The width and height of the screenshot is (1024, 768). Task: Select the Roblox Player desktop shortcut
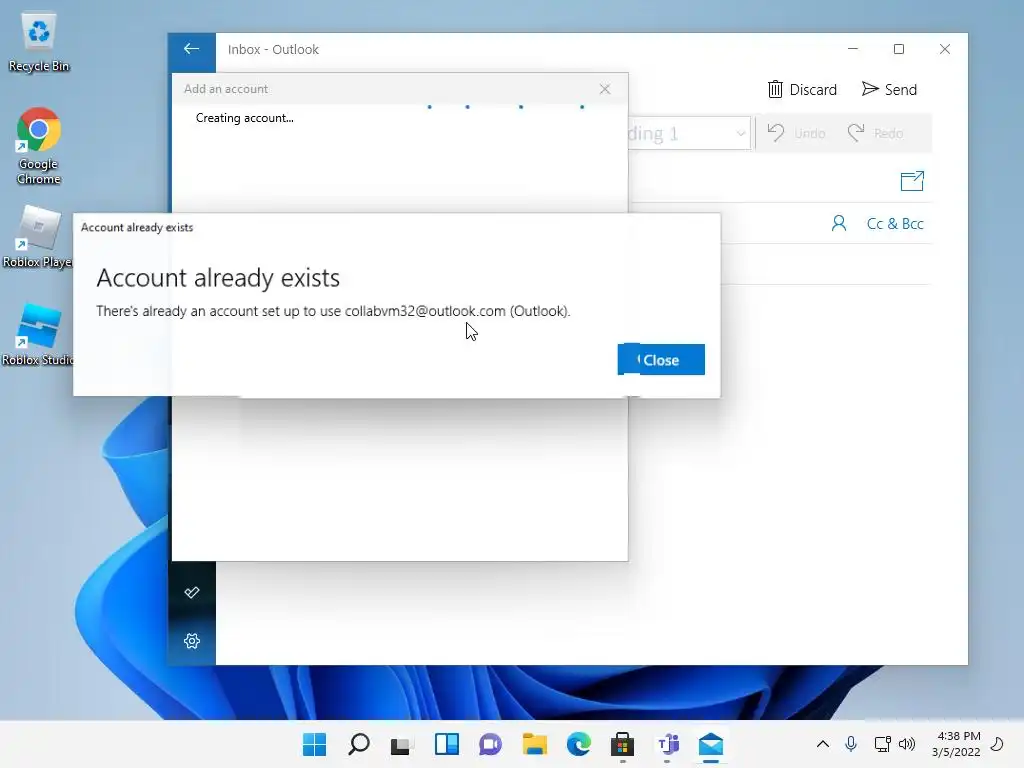(x=38, y=236)
